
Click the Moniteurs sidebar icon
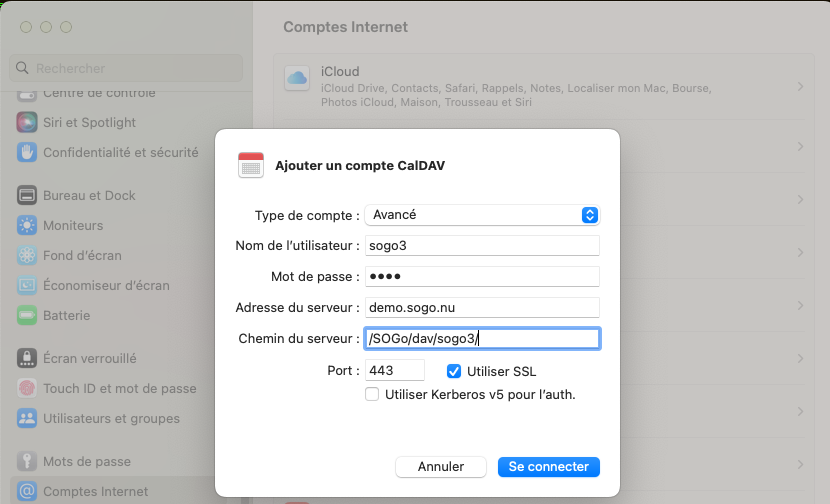[x=27, y=225]
